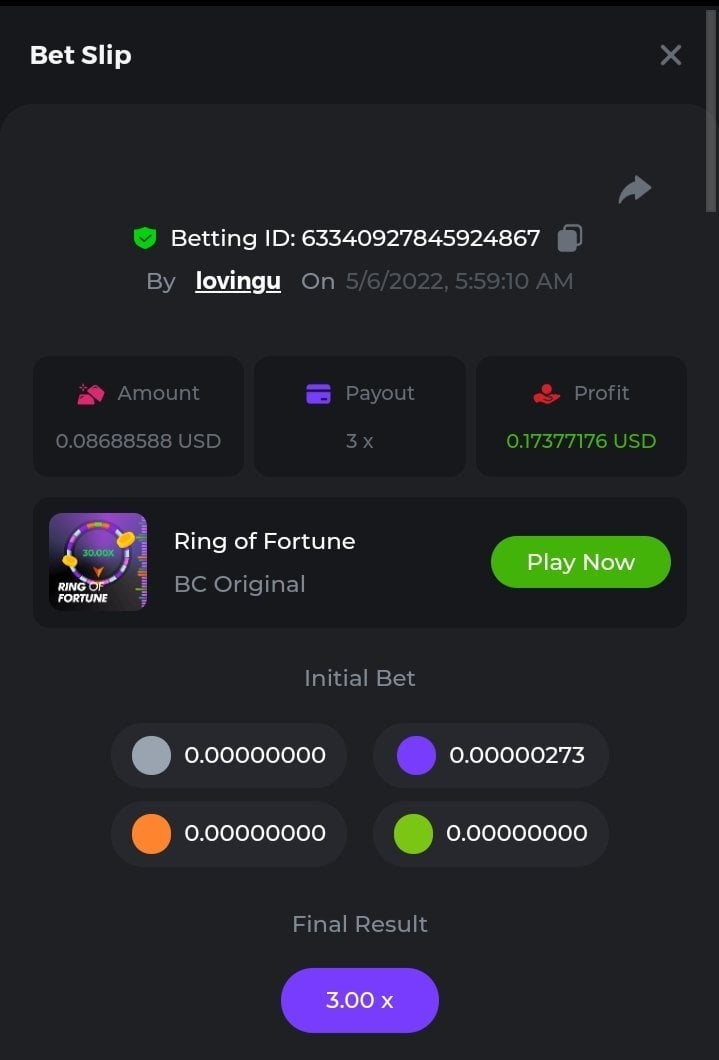Image resolution: width=719 pixels, height=1060 pixels.
Task: Close the Bet Slip panel
Action: [671, 55]
